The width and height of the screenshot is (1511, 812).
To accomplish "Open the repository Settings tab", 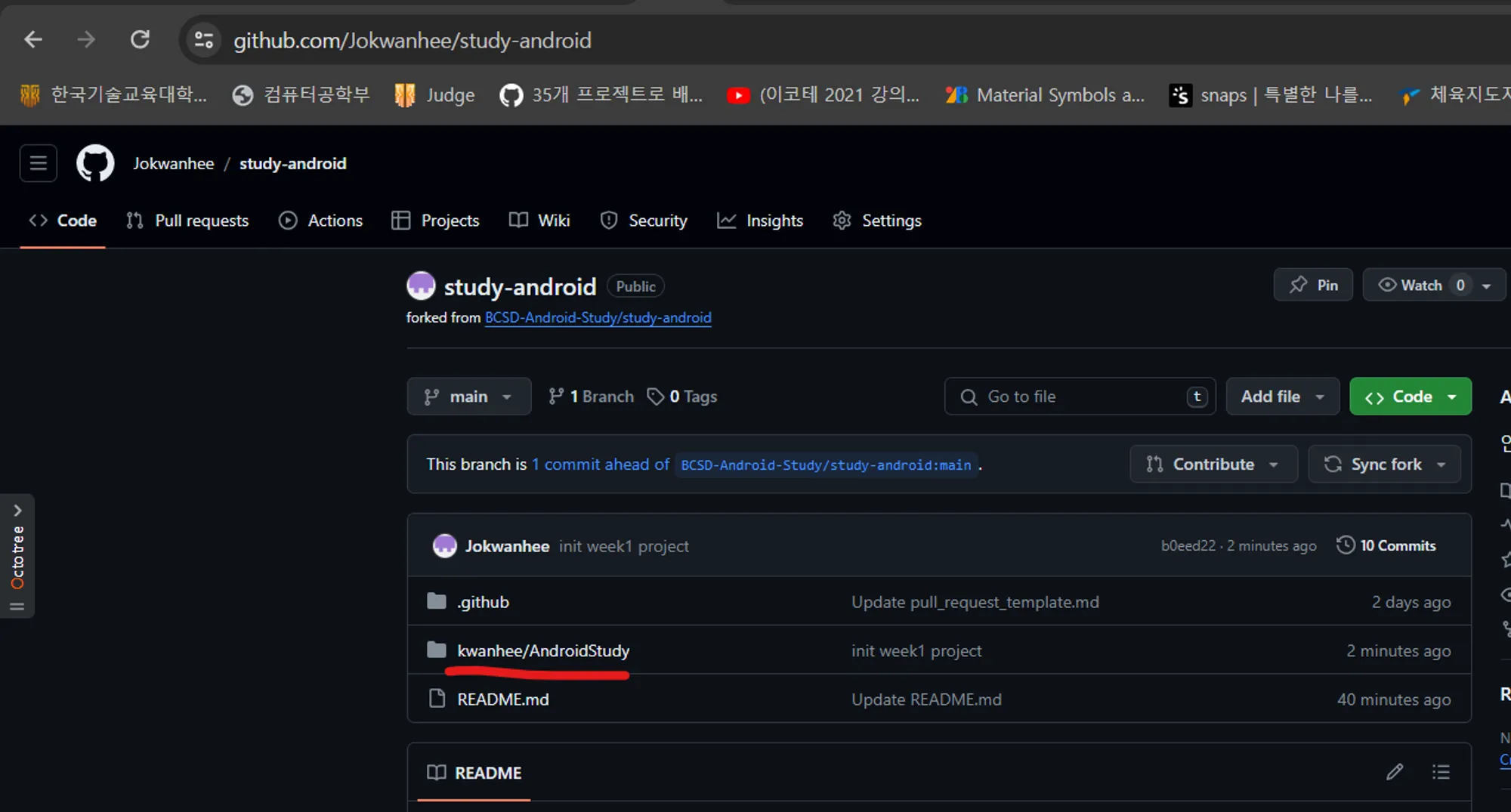I will pos(877,221).
